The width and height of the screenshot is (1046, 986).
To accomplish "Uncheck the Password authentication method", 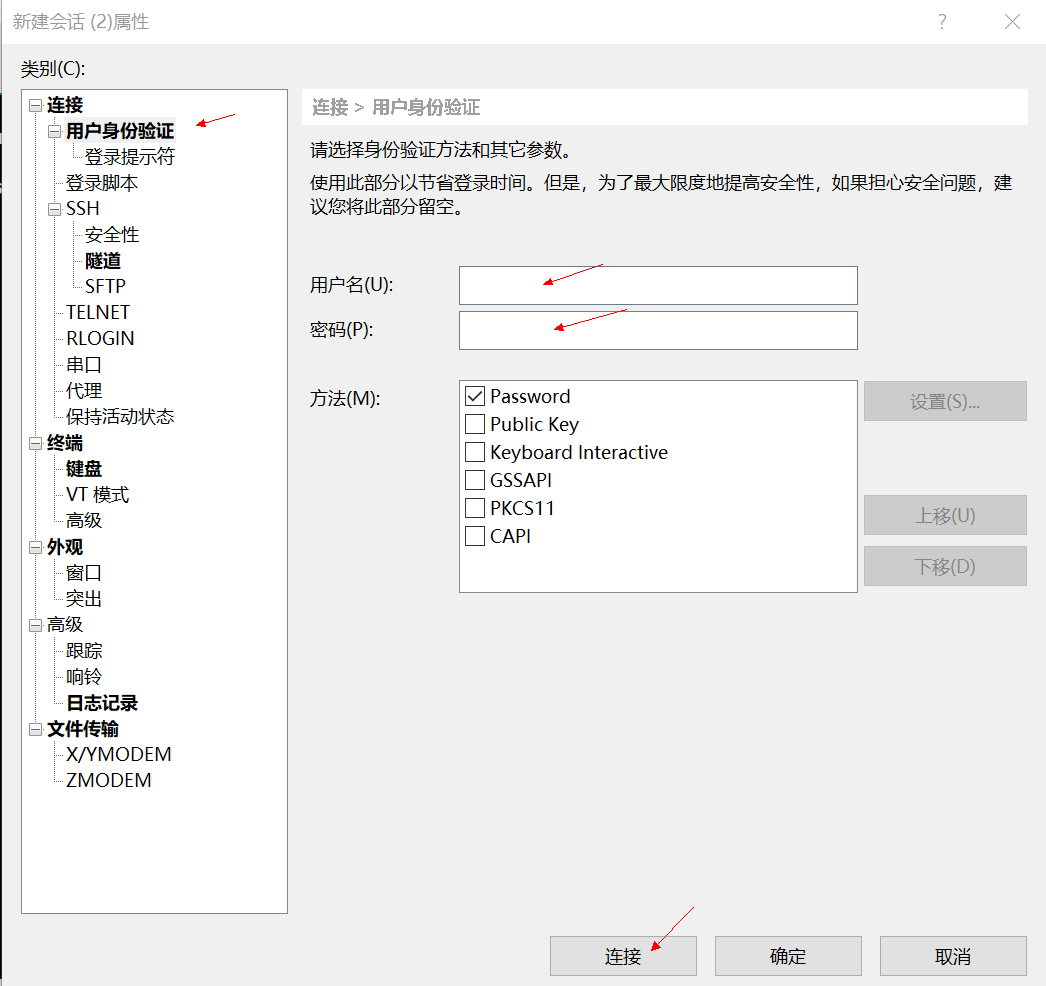I will click(x=474, y=396).
